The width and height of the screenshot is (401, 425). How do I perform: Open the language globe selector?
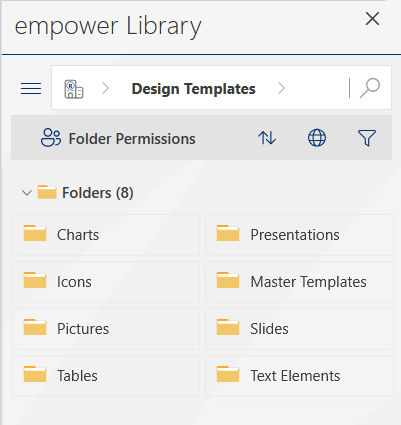(x=317, y=138)
